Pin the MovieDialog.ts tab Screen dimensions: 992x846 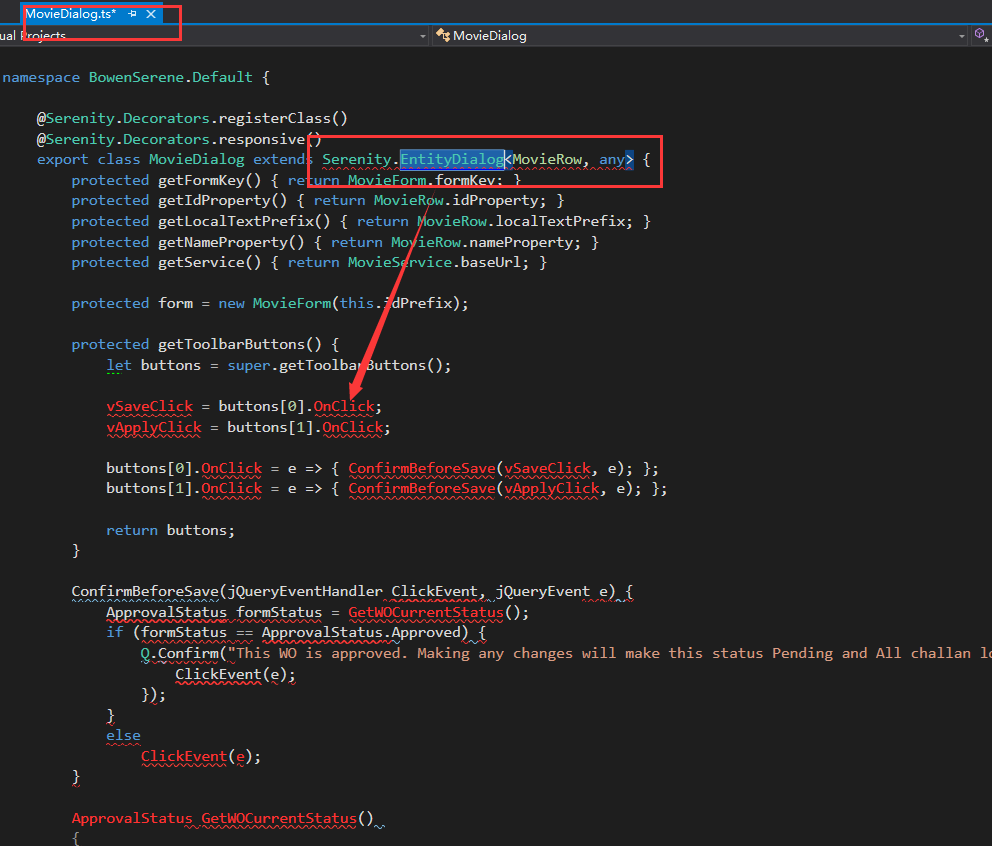click(x=131, y=14)
